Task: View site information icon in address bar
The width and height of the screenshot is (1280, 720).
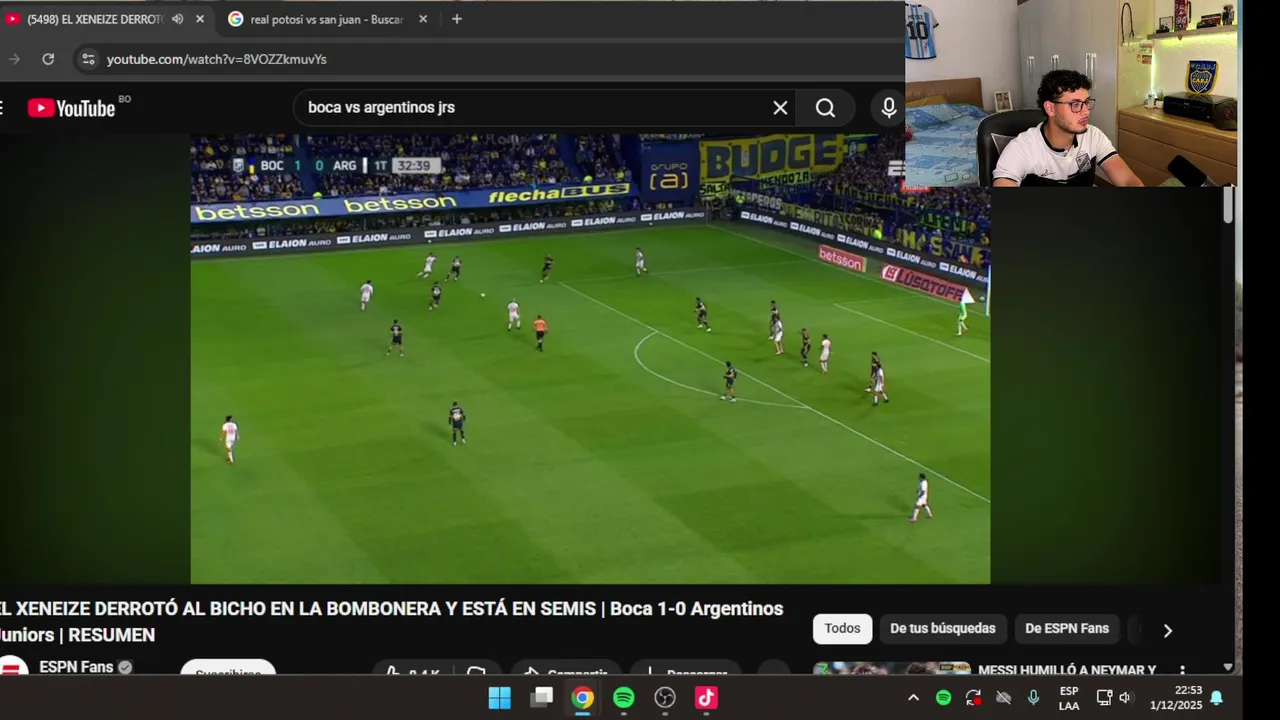Action: pos(88,59)
